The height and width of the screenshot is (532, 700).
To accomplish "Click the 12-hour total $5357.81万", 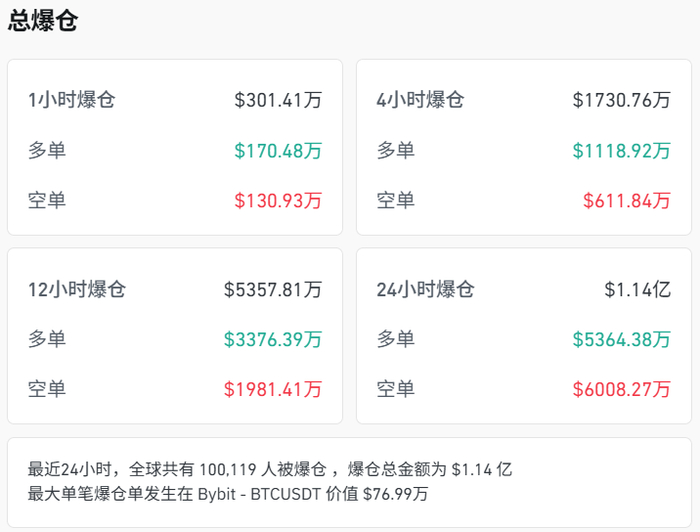I will 273,290.
